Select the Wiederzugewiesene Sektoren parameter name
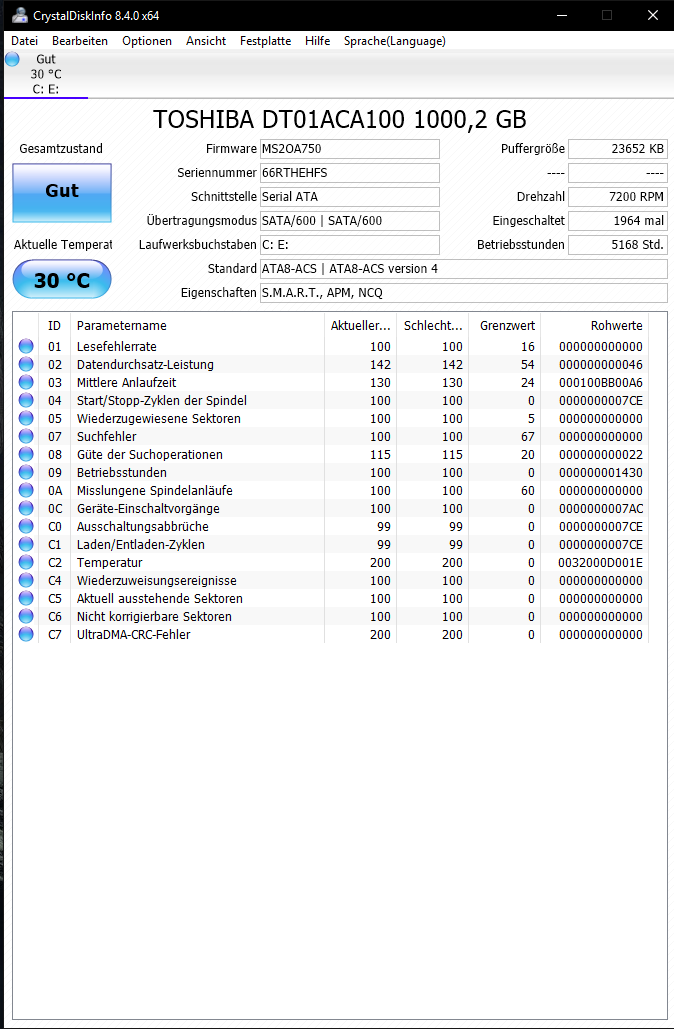Image resolution: width=674 pixels, height=1029 pixels. 159,419
